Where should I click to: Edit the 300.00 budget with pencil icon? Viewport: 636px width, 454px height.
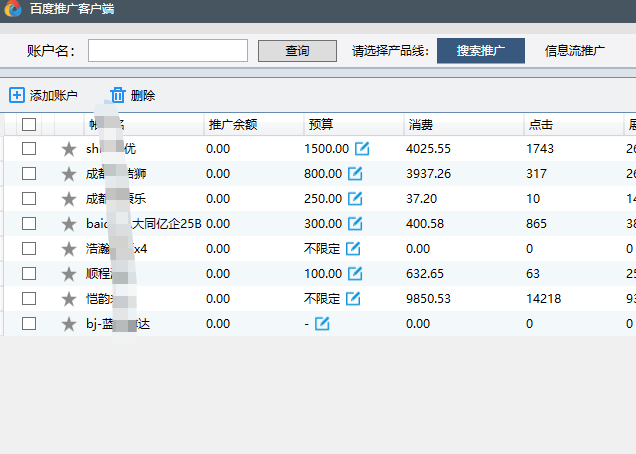click(x=355, y=224)
